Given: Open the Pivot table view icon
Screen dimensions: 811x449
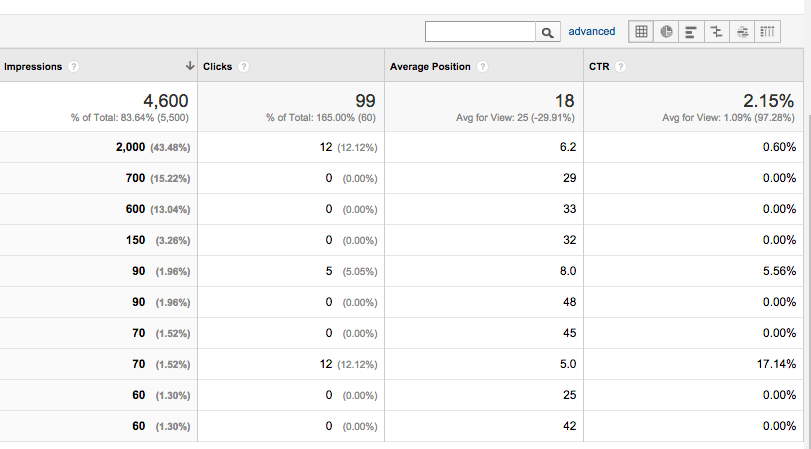Looking at the screenshot, I should (x=768, y=32).
